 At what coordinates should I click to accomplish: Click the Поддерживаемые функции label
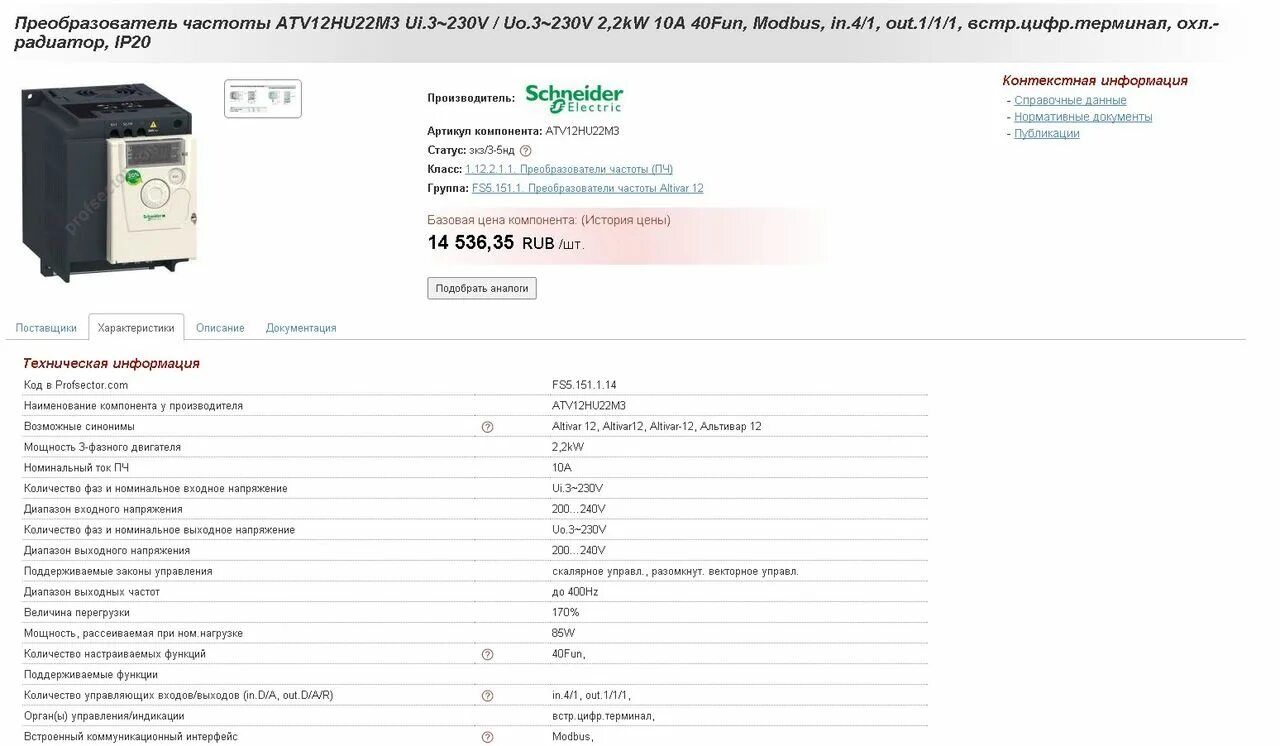pos(90,675)
